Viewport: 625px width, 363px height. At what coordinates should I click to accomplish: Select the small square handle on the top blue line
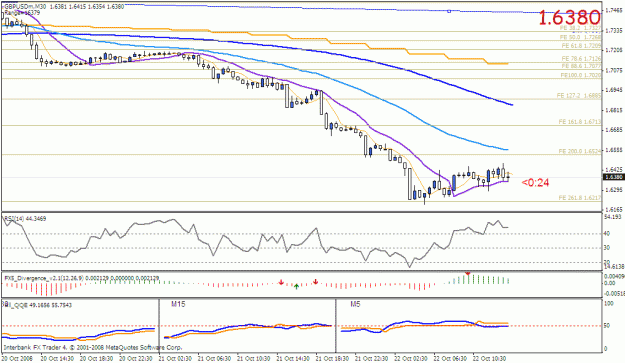[x=449, y=11]
